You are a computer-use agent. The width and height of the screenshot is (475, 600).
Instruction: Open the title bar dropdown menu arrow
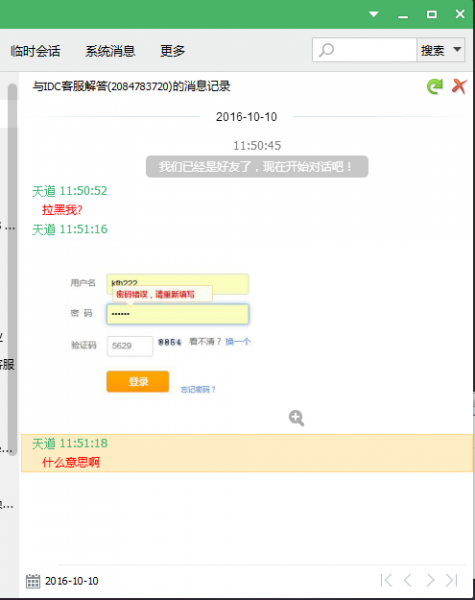pos(374,15)
